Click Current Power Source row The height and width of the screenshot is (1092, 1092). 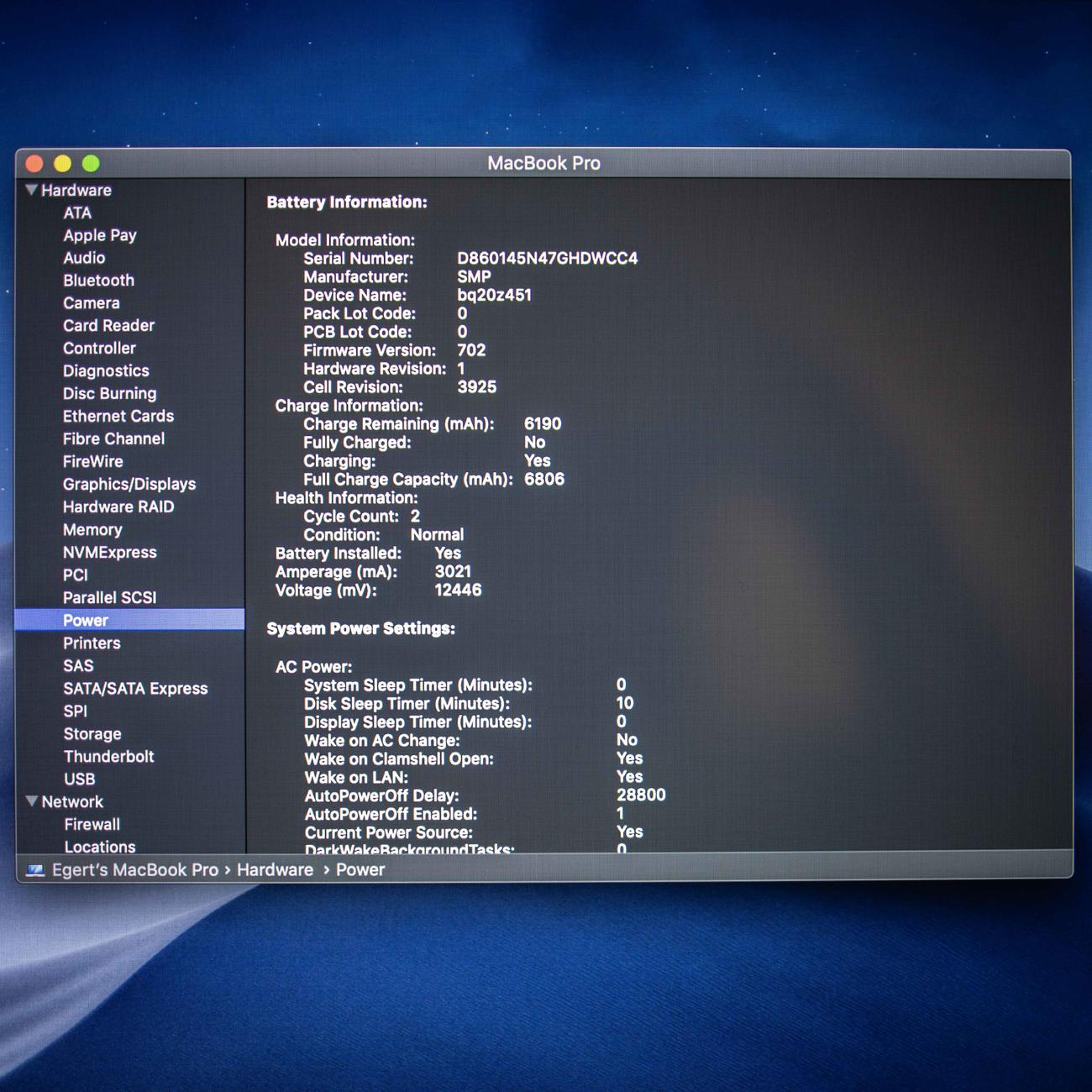click(474, 832)
